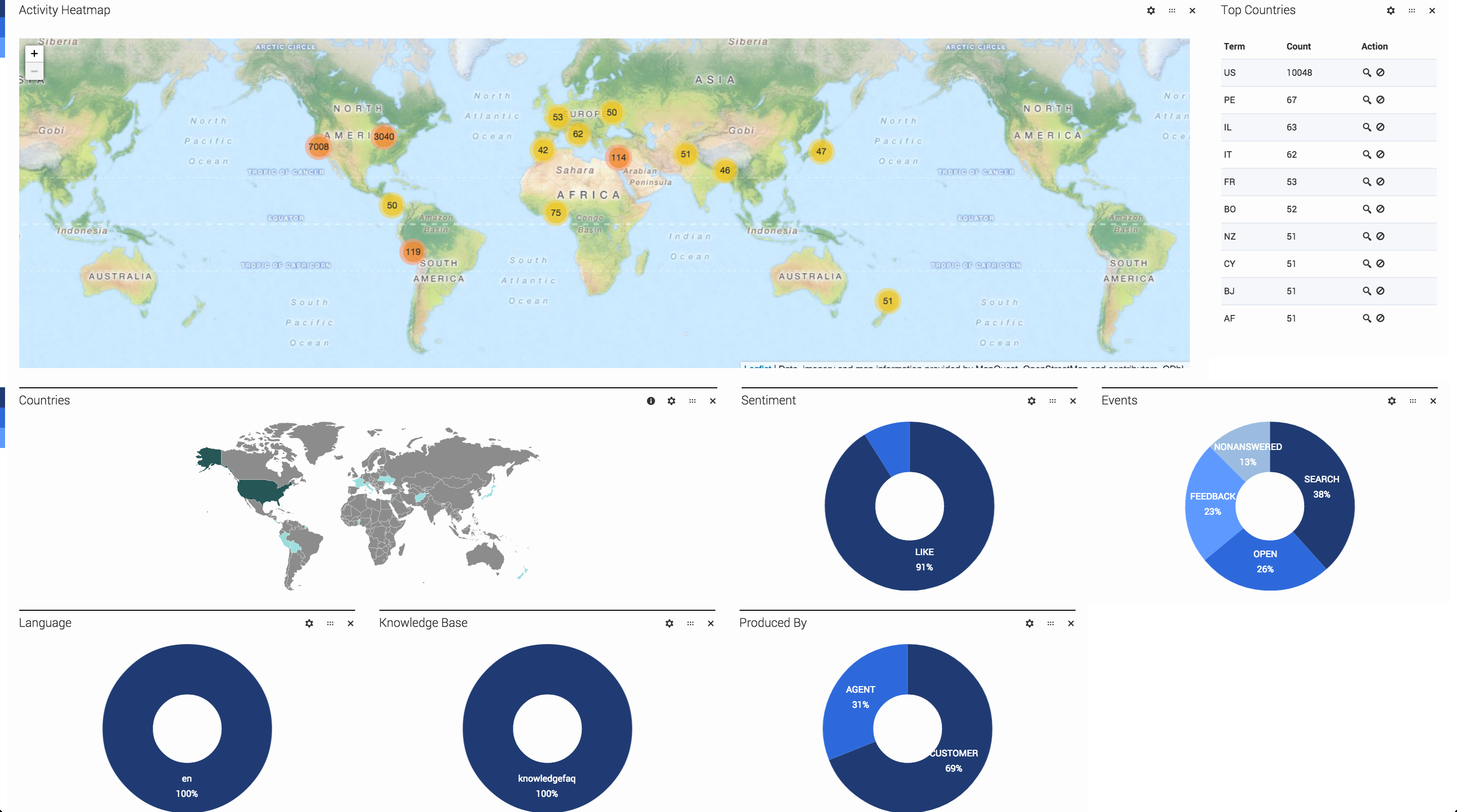Close the Produced By panel
This screenshot has width=1457, height=812.
click(x=1070, y=623)
